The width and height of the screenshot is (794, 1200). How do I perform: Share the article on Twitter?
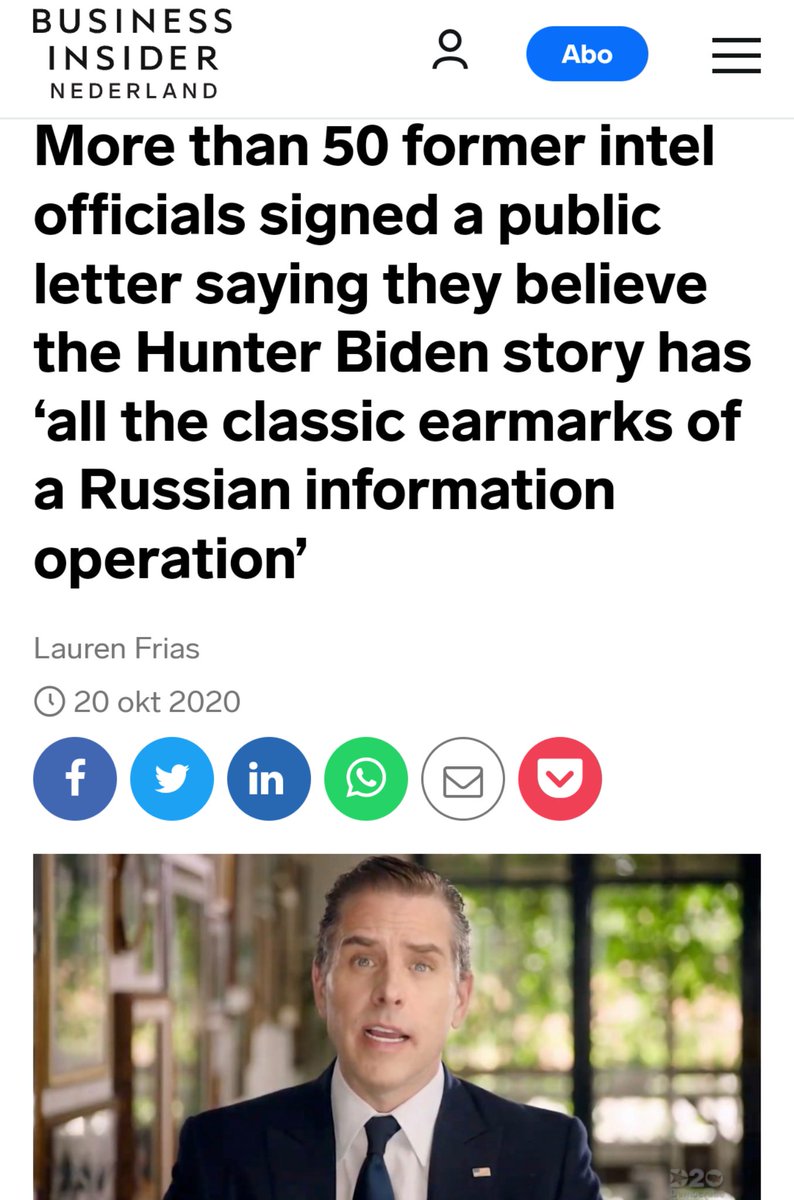tap(172, 779)
